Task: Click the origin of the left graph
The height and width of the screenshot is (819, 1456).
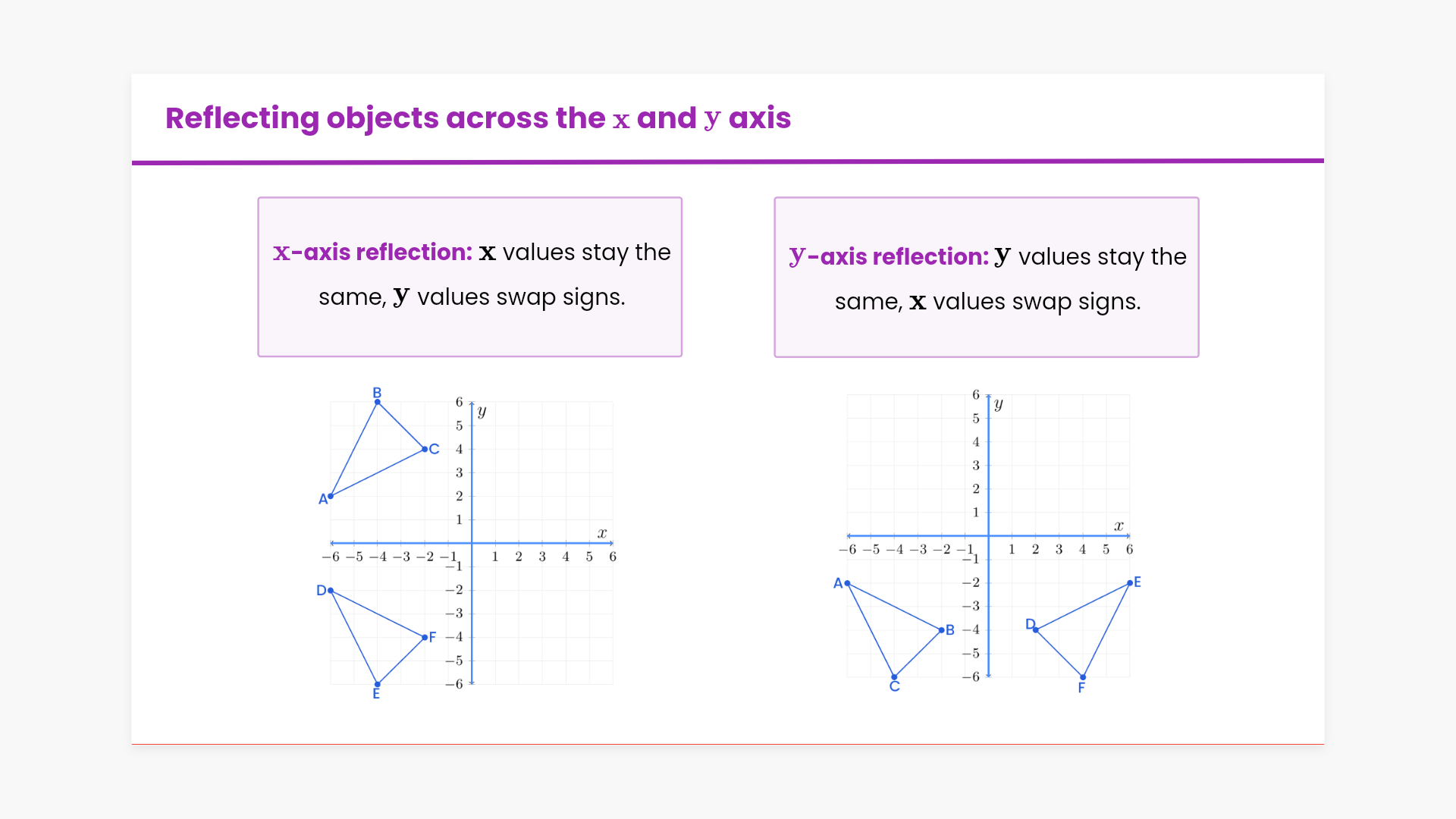Action: 472,543
